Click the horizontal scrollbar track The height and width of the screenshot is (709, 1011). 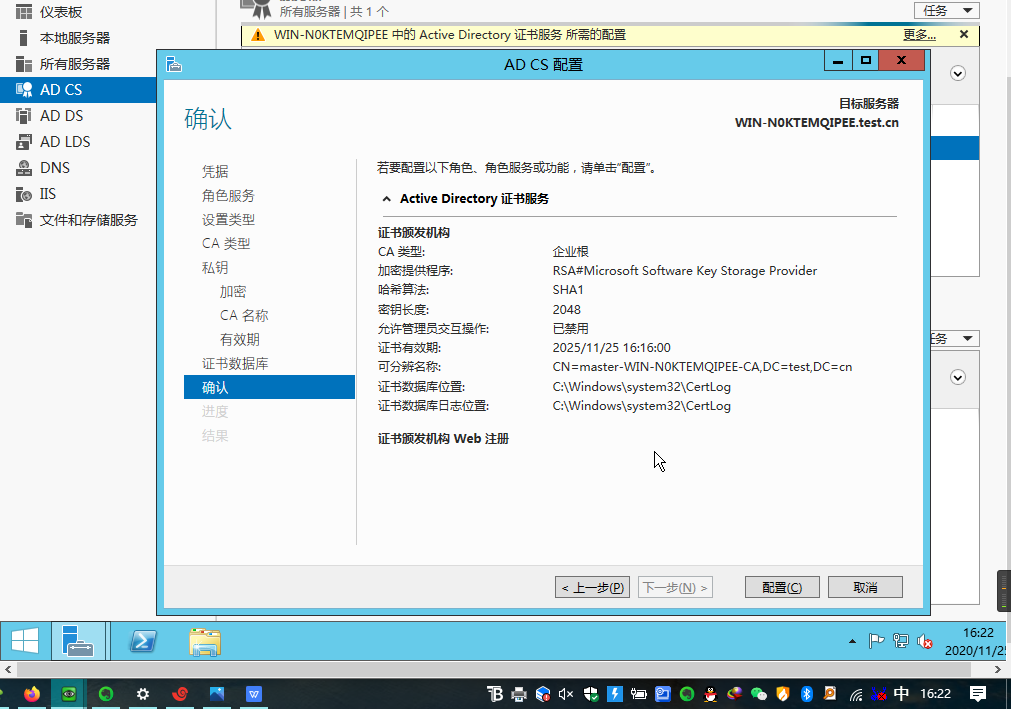[493, 670]
